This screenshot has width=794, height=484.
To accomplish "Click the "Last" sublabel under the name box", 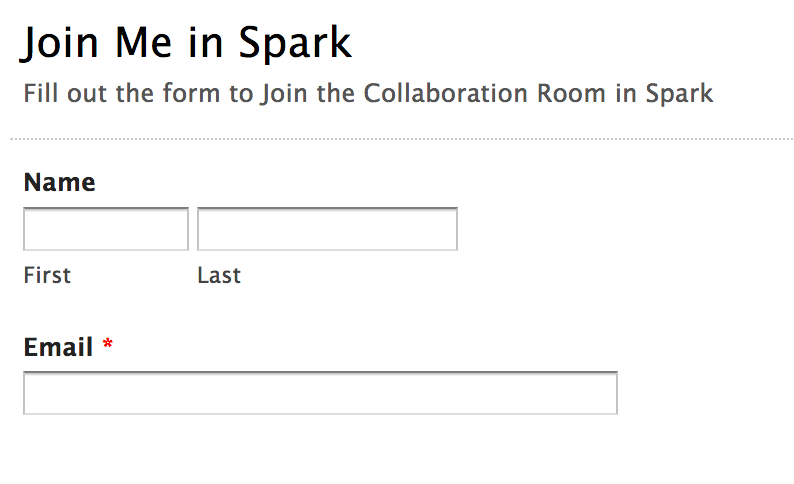I will tap(219, 275).
